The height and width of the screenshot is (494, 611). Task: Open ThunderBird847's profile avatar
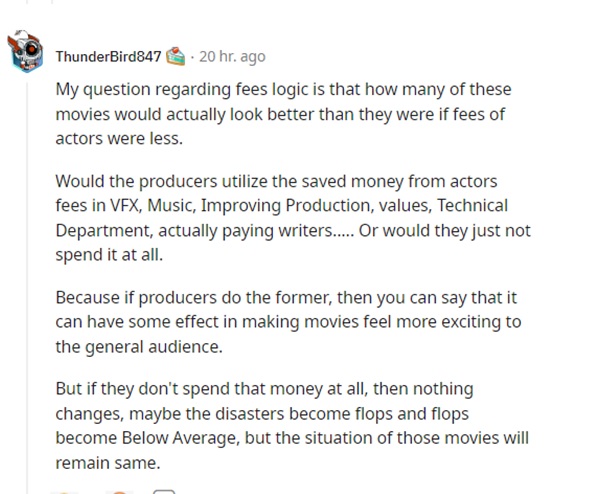25,54
